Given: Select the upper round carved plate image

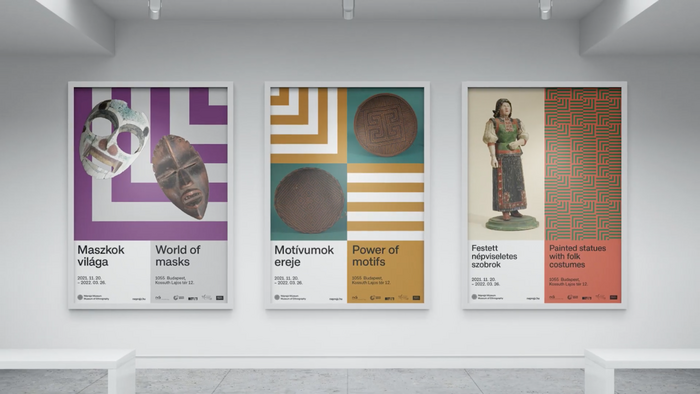Looking at the screenshot, I should 386,124.
